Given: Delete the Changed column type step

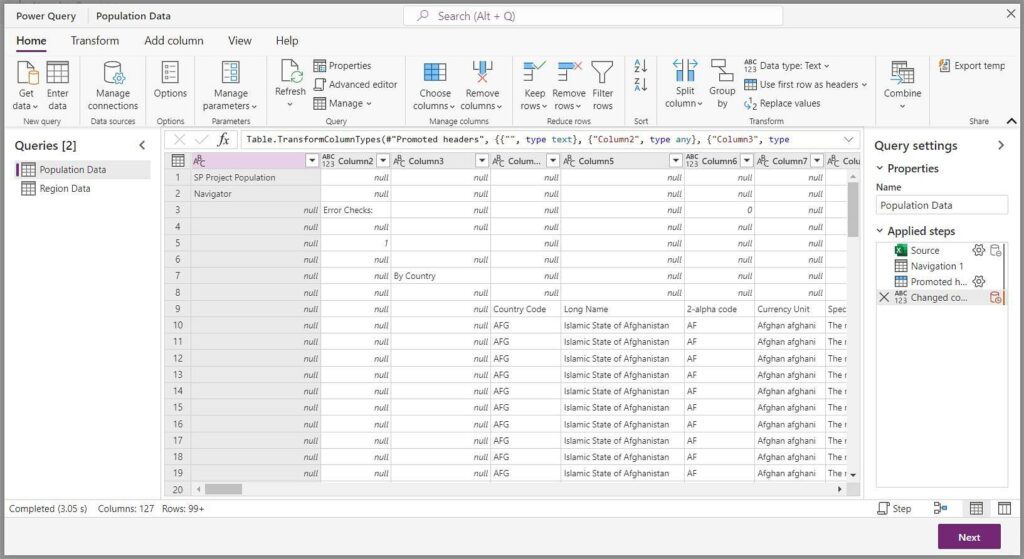Looking at the screenshot, I should click(x=883, y=297).
